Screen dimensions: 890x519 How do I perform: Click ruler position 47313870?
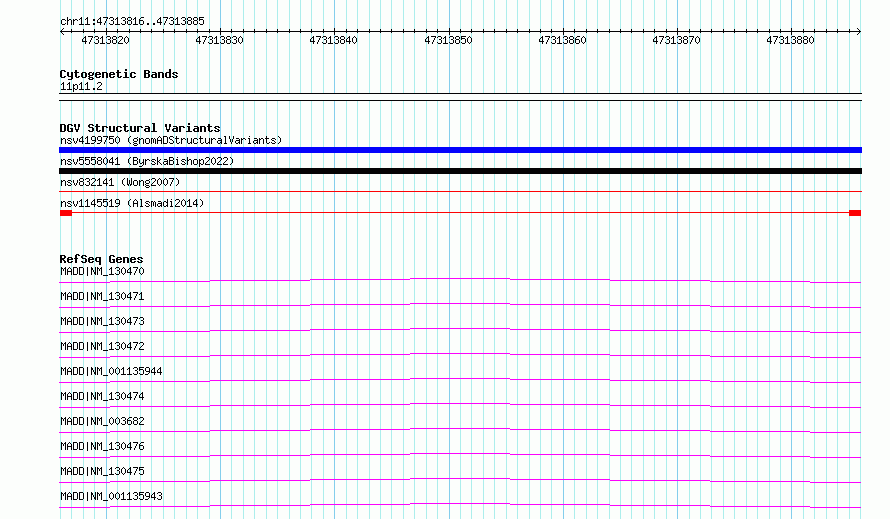(676, 40)
